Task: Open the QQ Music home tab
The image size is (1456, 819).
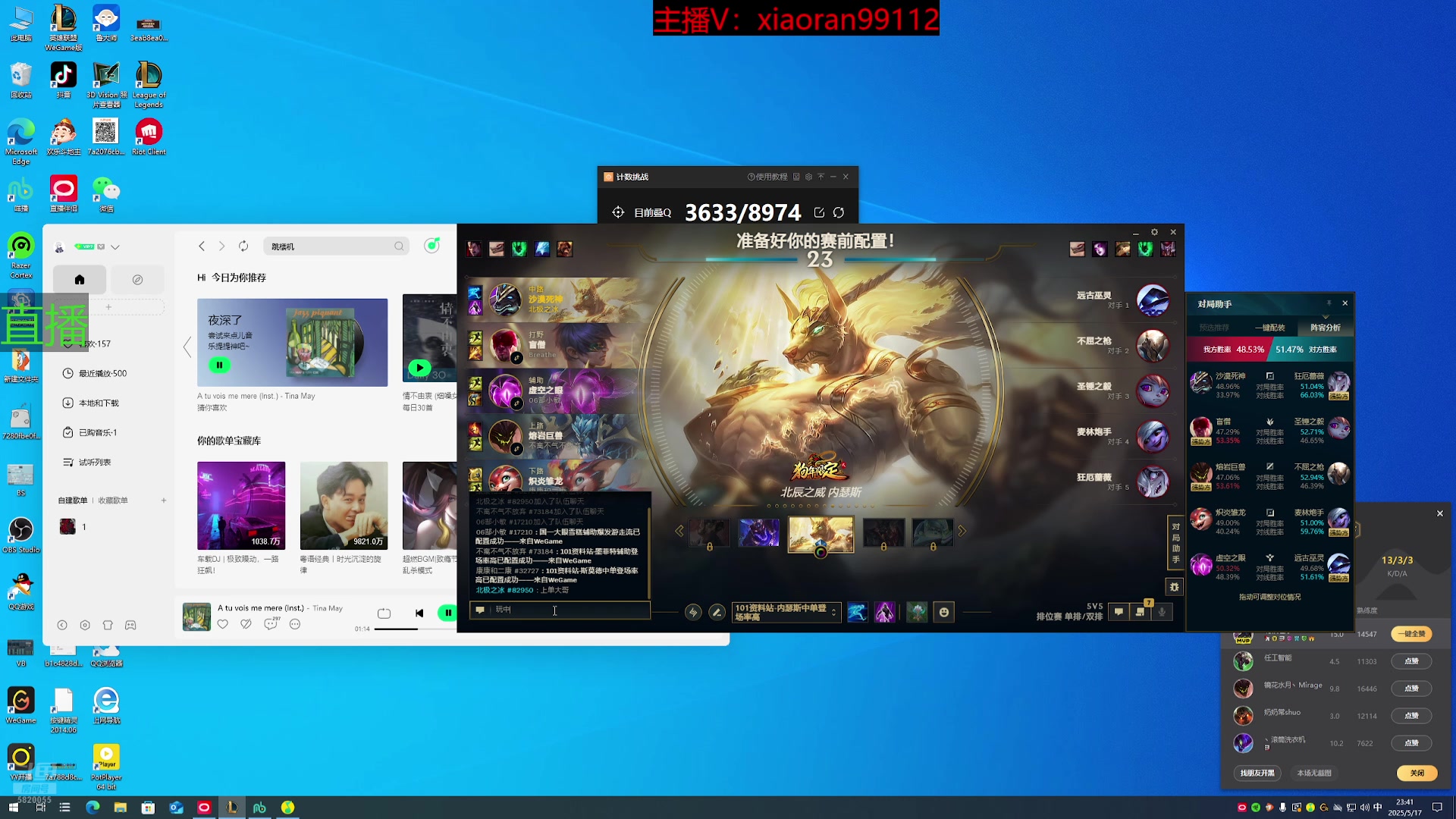Action: 80,280
